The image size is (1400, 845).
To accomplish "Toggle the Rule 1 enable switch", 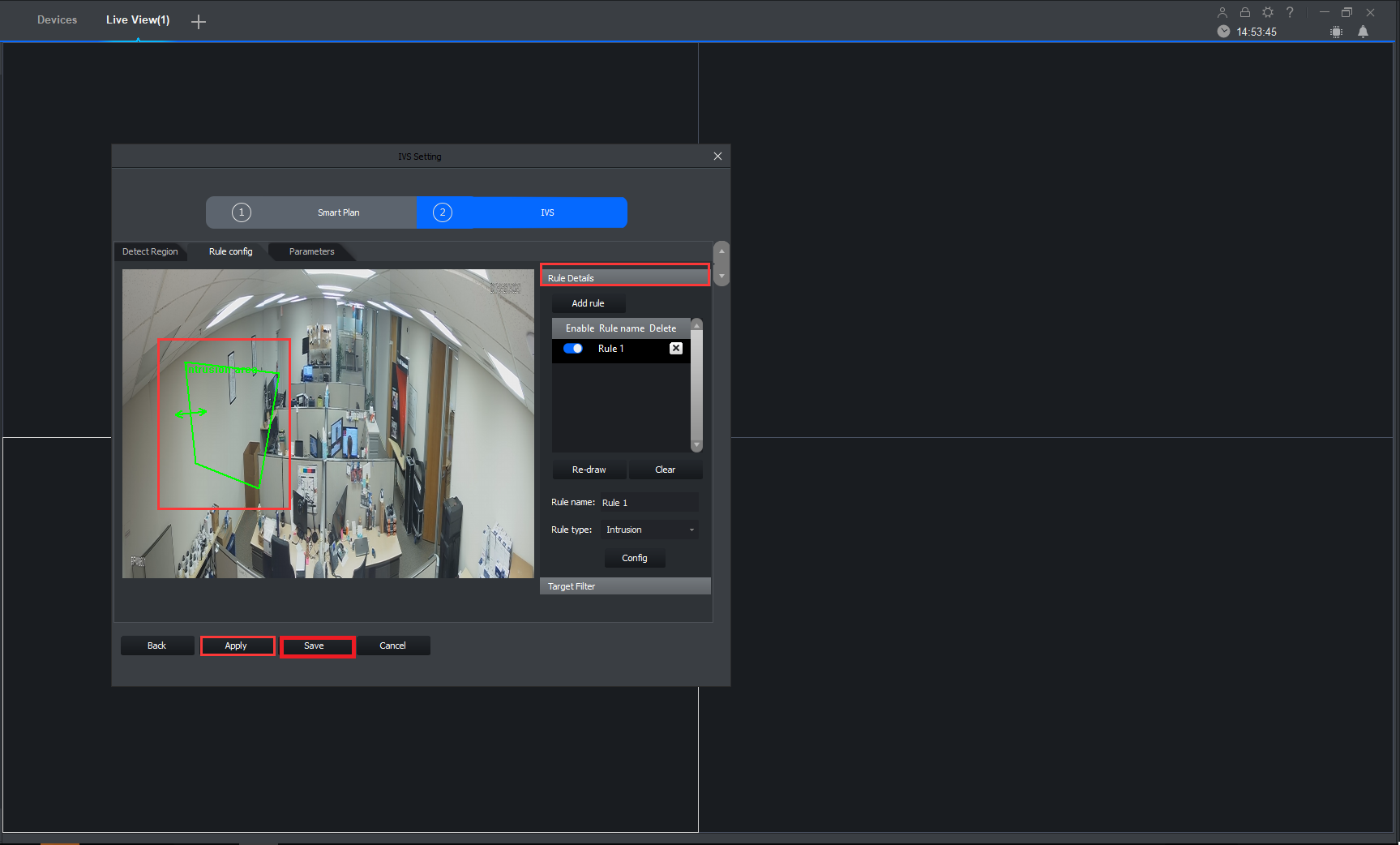I will [x=573, y=349].
